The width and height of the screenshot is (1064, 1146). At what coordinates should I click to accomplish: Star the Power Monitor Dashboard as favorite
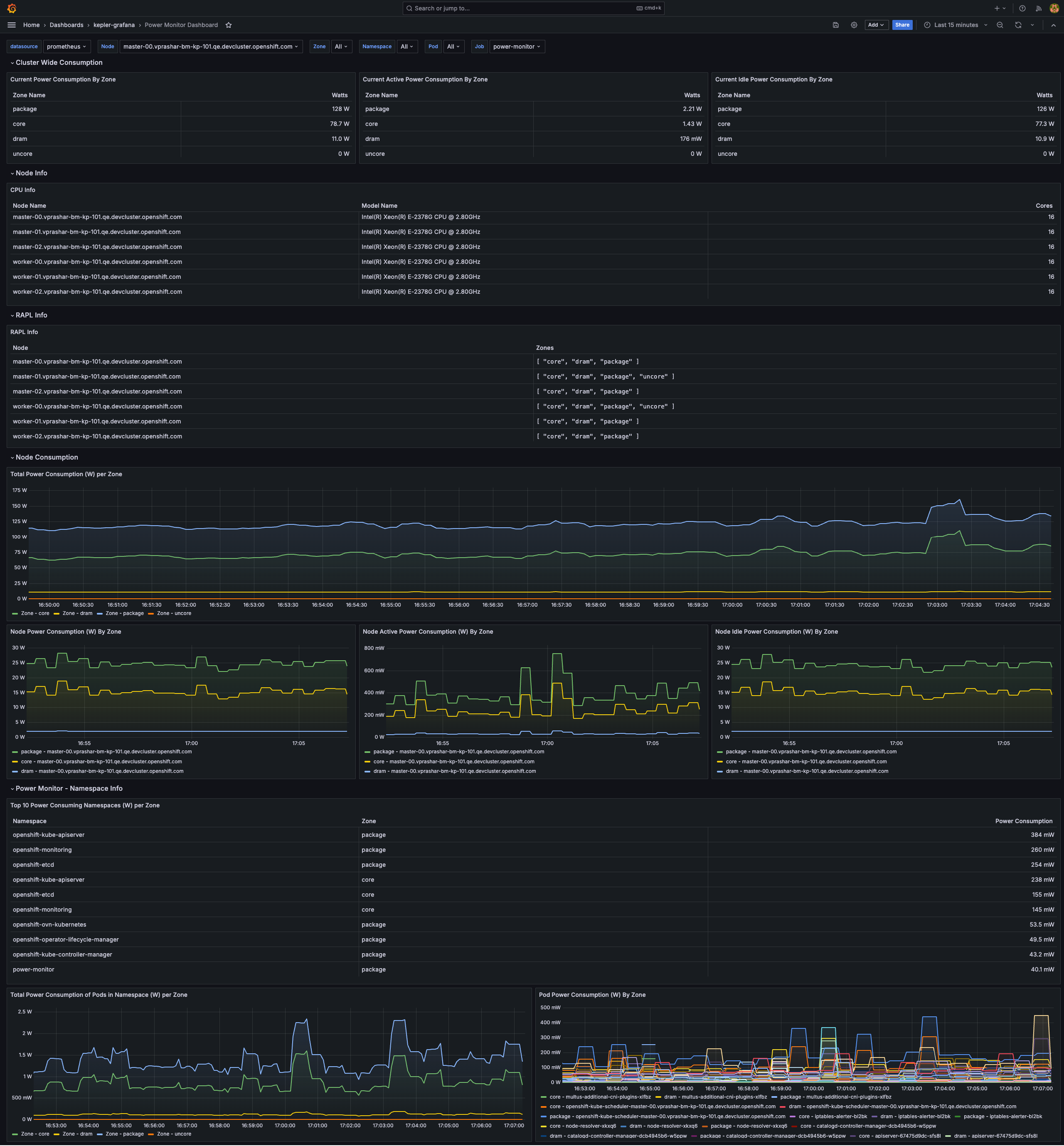tap(229, 25)
